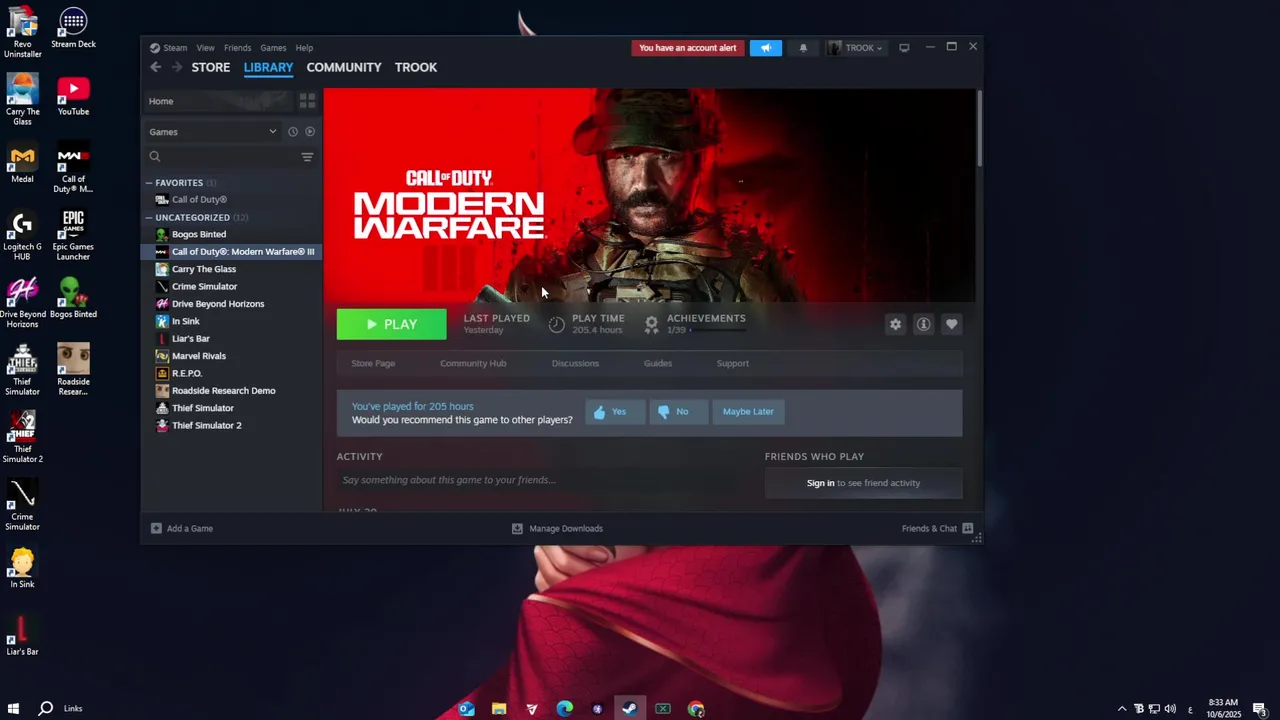
Task: Click the thumbs down No recommendation button
Action: [x=678, y=412]
